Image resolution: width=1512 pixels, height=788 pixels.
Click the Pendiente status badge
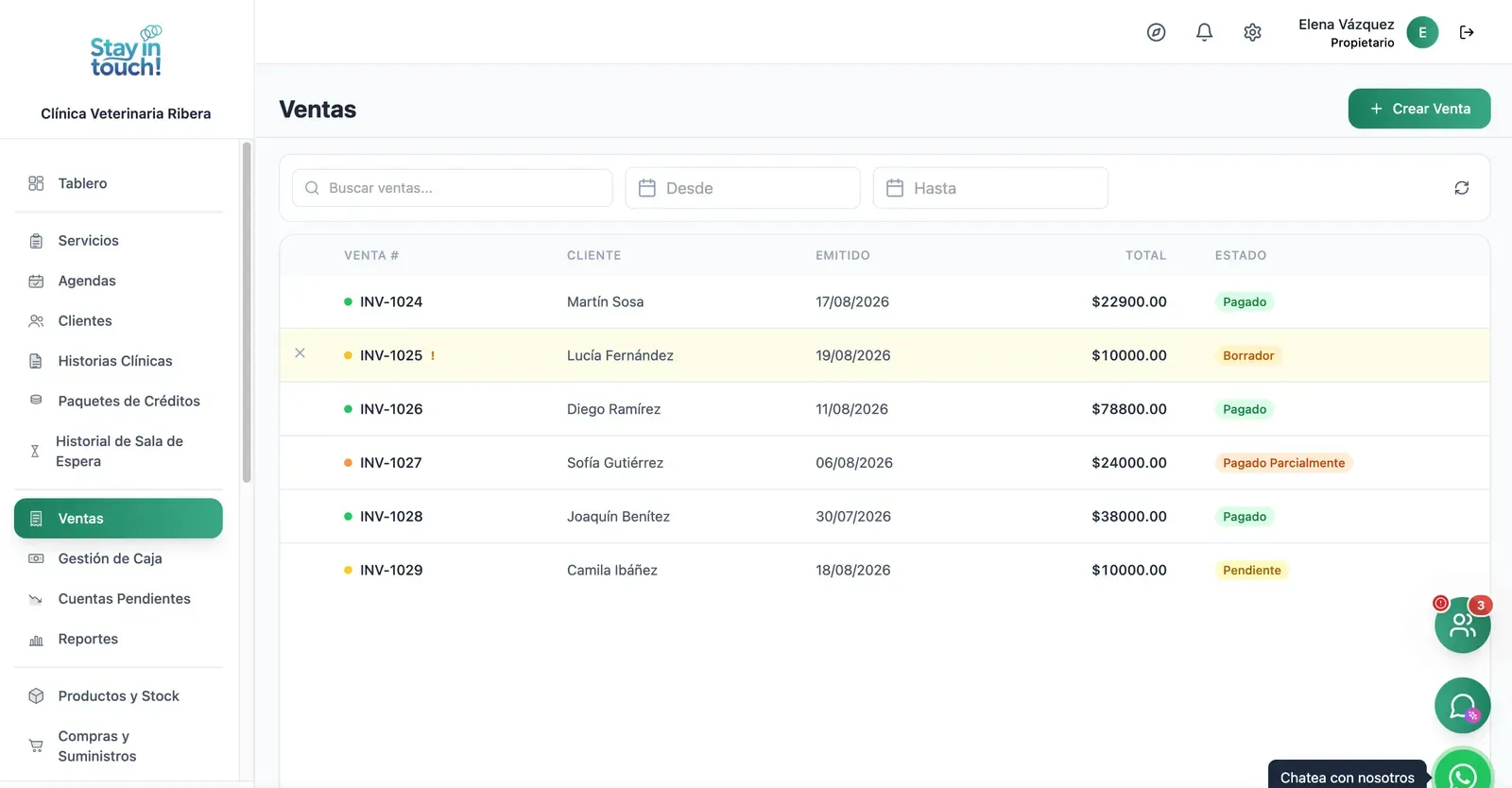[1252, 571]
